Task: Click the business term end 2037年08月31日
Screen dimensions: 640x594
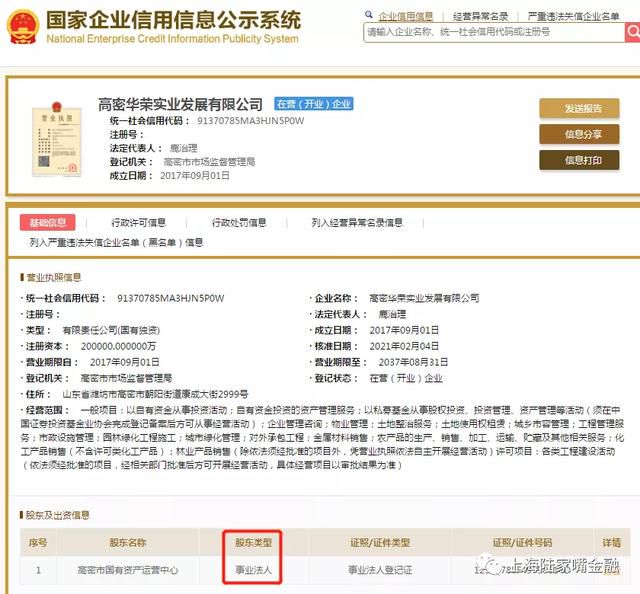Action: pyautogui.click(x=413, y=362)
